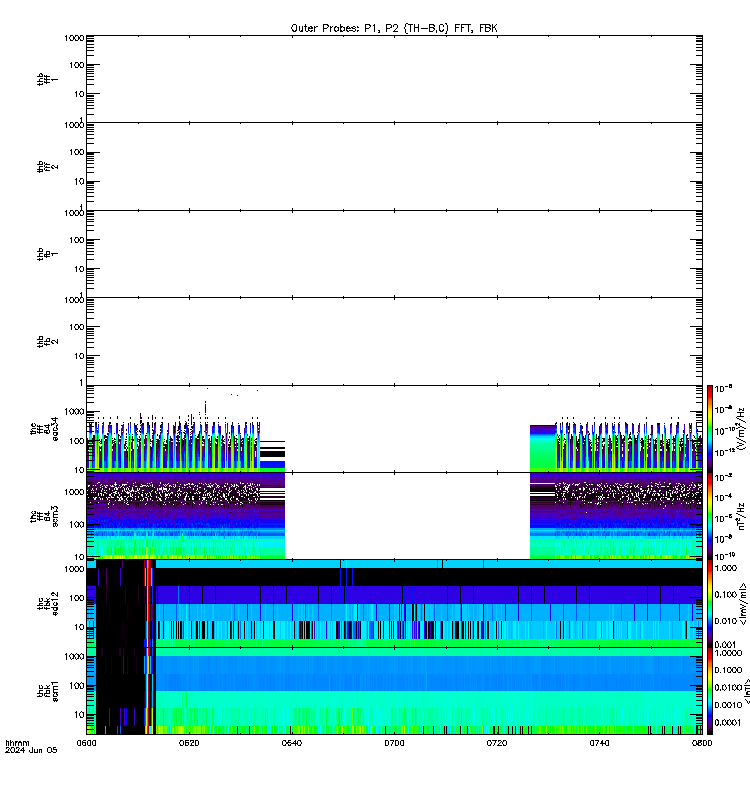Click the "10⁻⁴" tick on the nT²/Hz color bar
This screenshot has width=750, height=800.
pyautogui.click(x=724, y=496)
